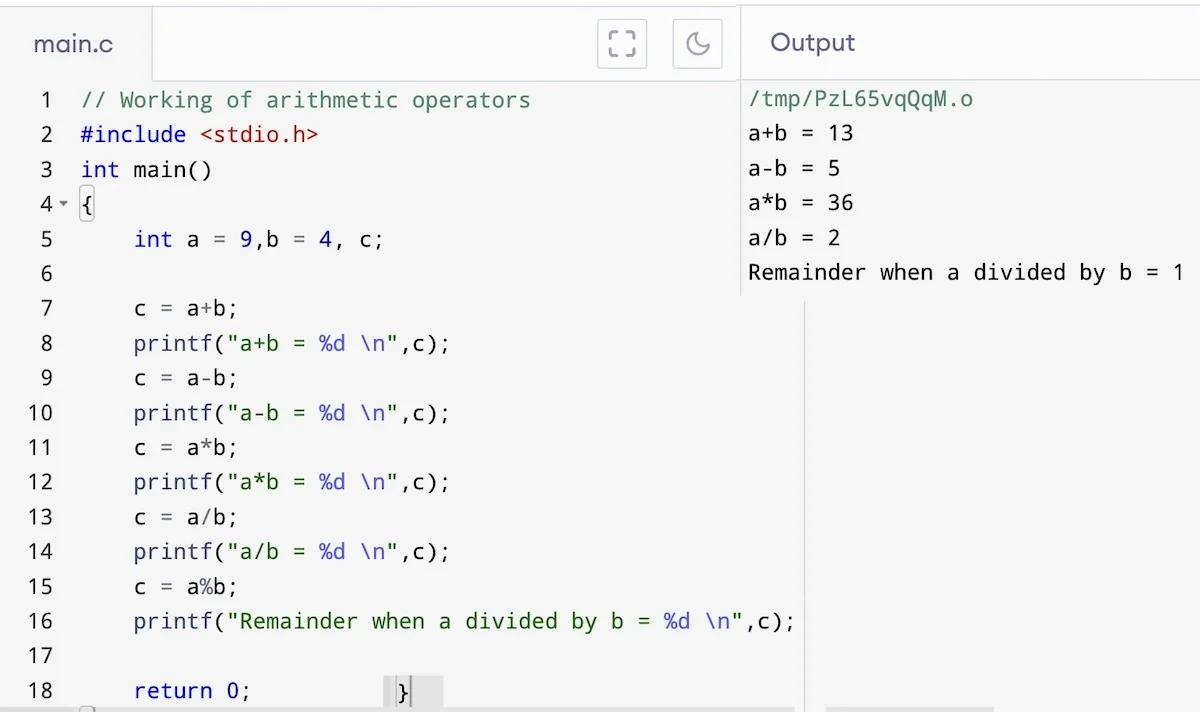Click the printf "a-b = %d" code line
The width and height of the screenshot is (1200, 712).
292,413
